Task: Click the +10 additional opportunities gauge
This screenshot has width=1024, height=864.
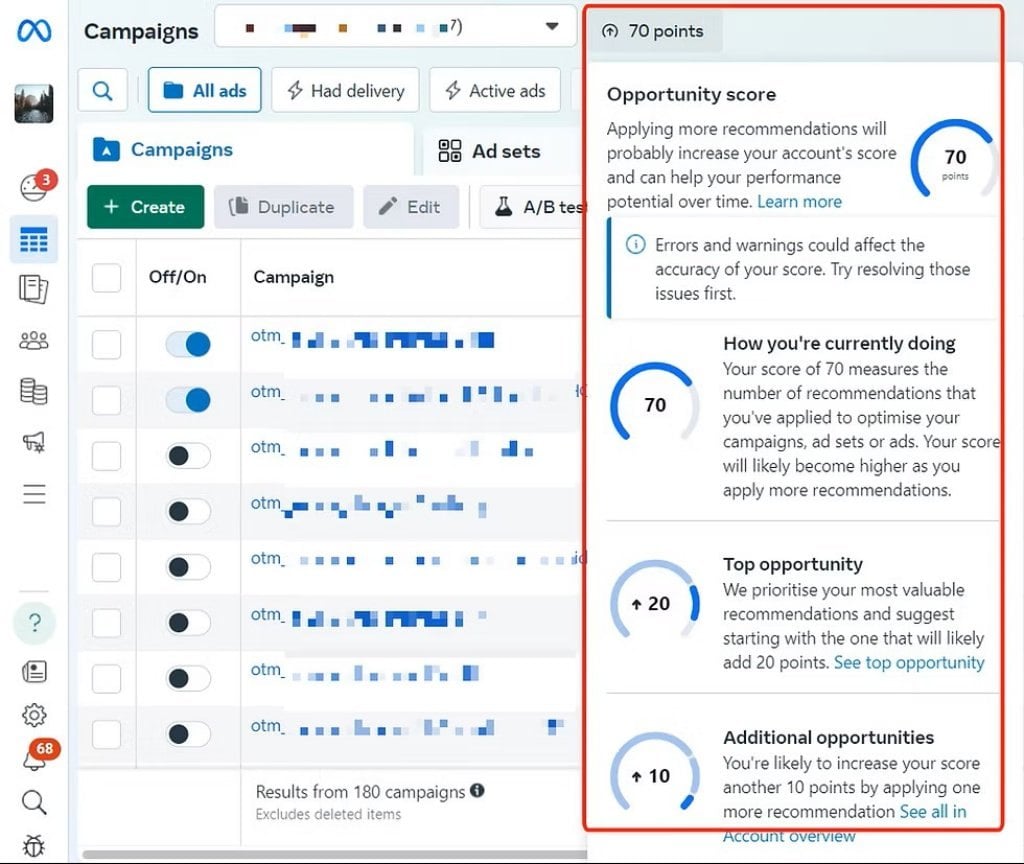Action: 655,771
